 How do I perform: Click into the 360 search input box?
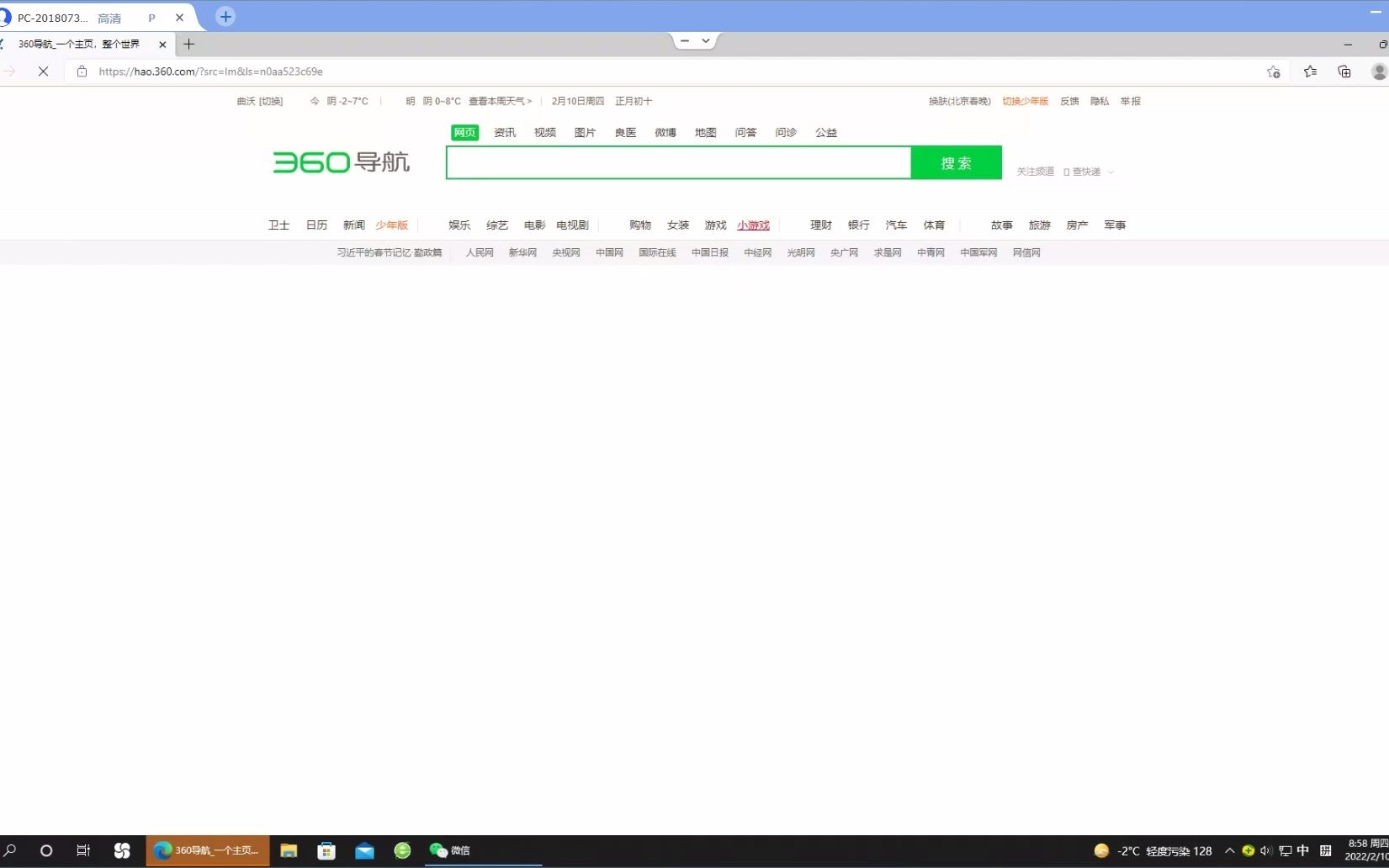point(679,162)
